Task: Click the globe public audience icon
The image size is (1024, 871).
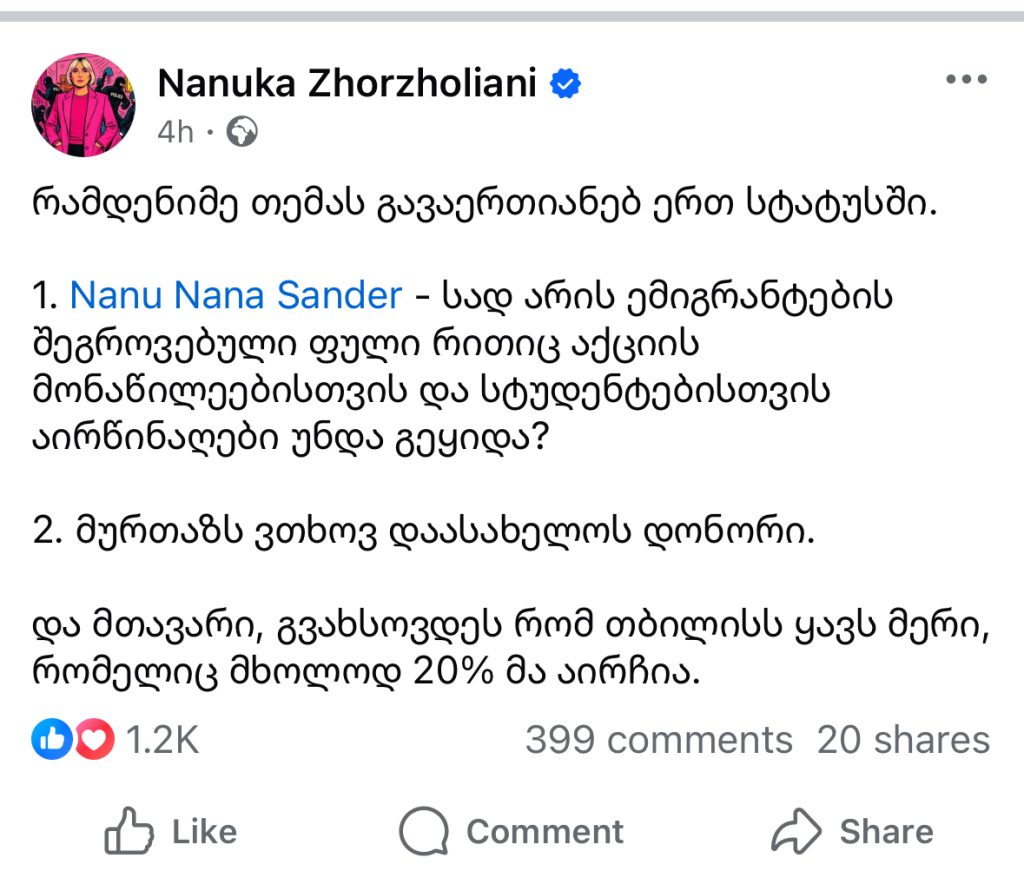Action: (x=242, y=131)
